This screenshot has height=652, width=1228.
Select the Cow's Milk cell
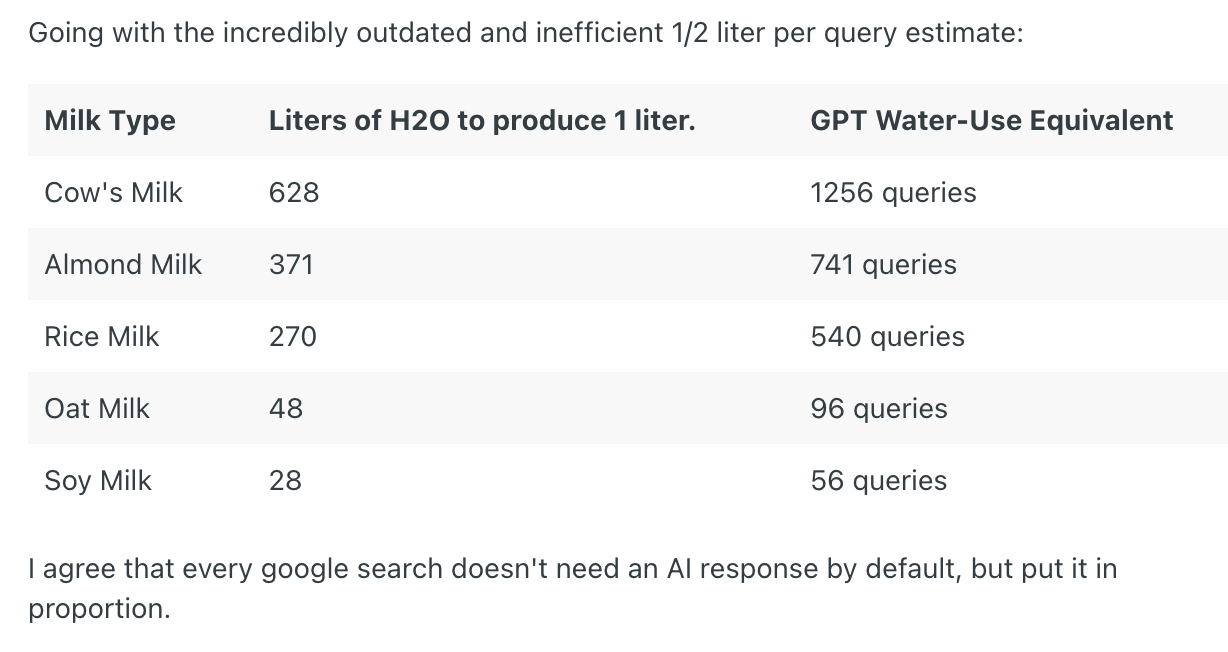click(x=114, y=192)
